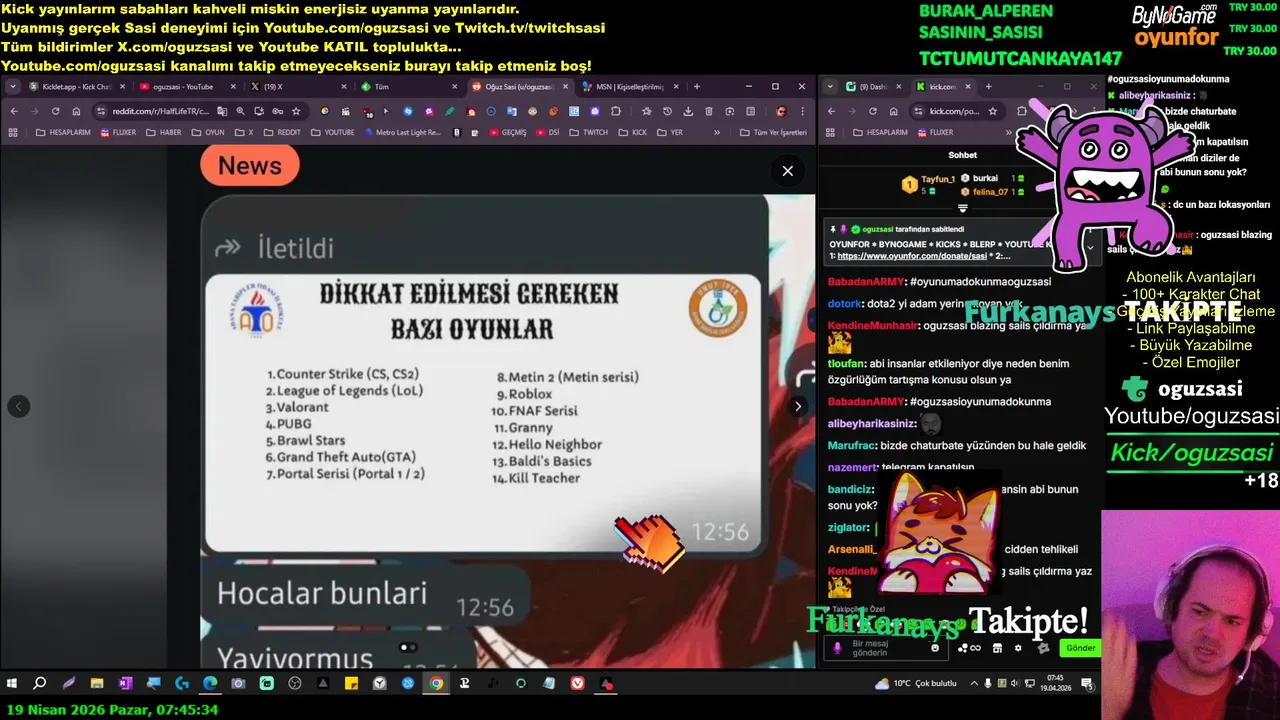Image resolution: width=1280 pixels, height=720 pixels.
Task: Open Vivaldi browser from taskbar
Action: pyautogui.click(x=578, y=684)
